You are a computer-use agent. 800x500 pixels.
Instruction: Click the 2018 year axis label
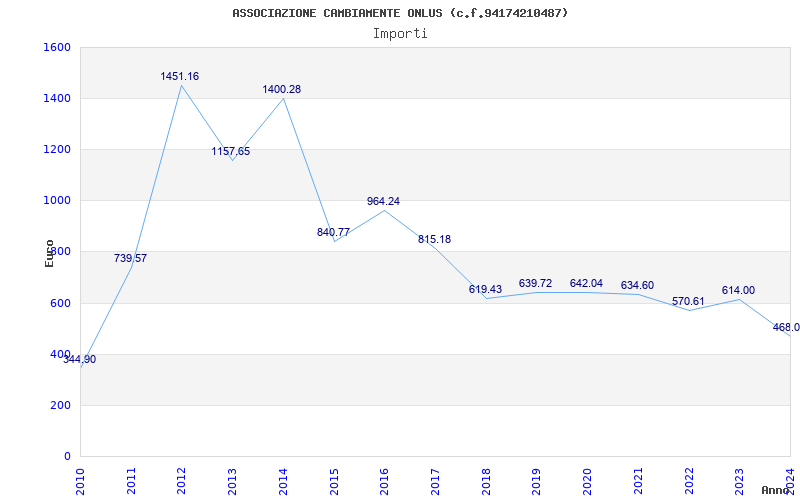486,482
